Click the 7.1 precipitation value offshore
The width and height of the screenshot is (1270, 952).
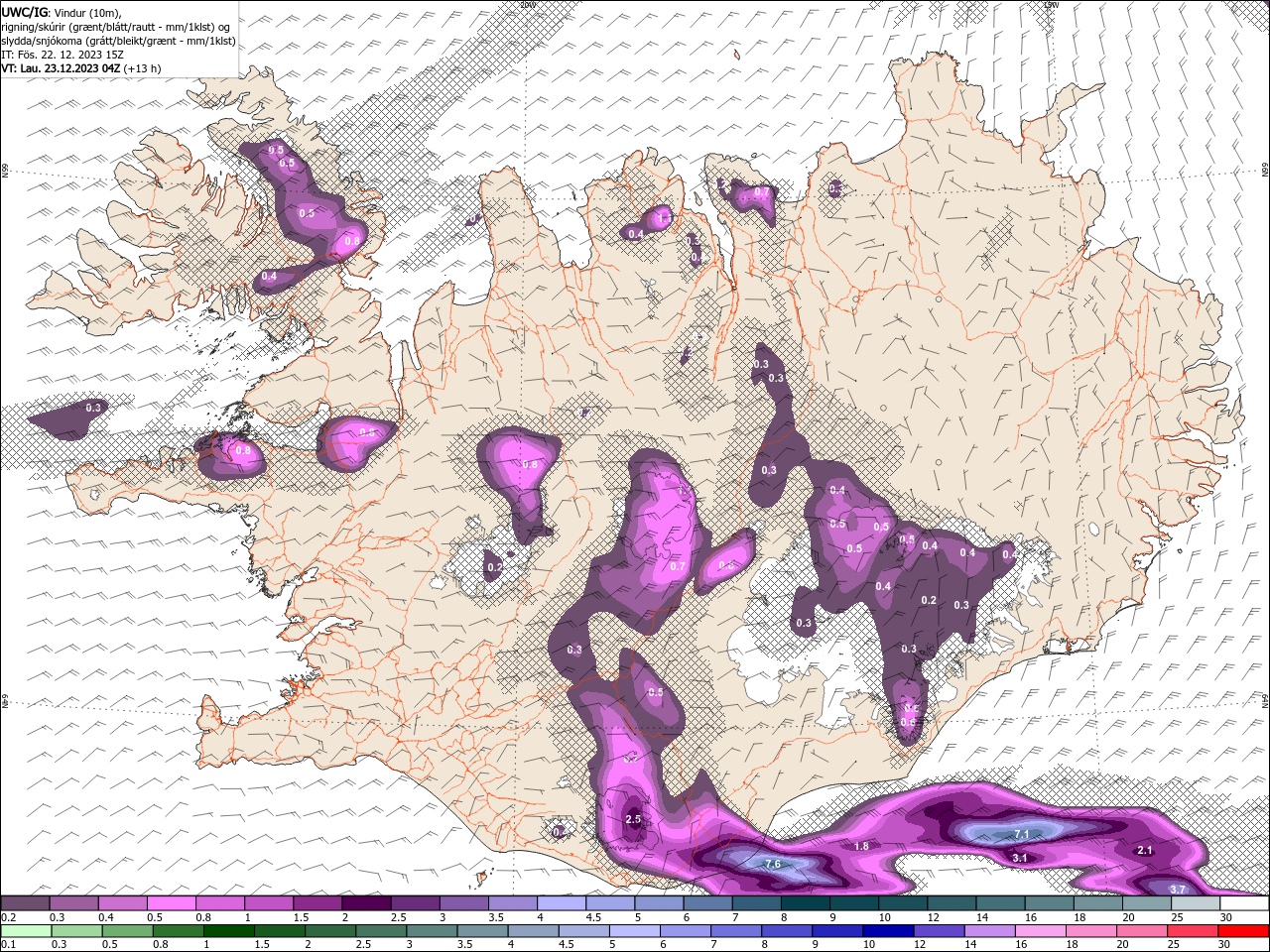[x=1022, y=834]
